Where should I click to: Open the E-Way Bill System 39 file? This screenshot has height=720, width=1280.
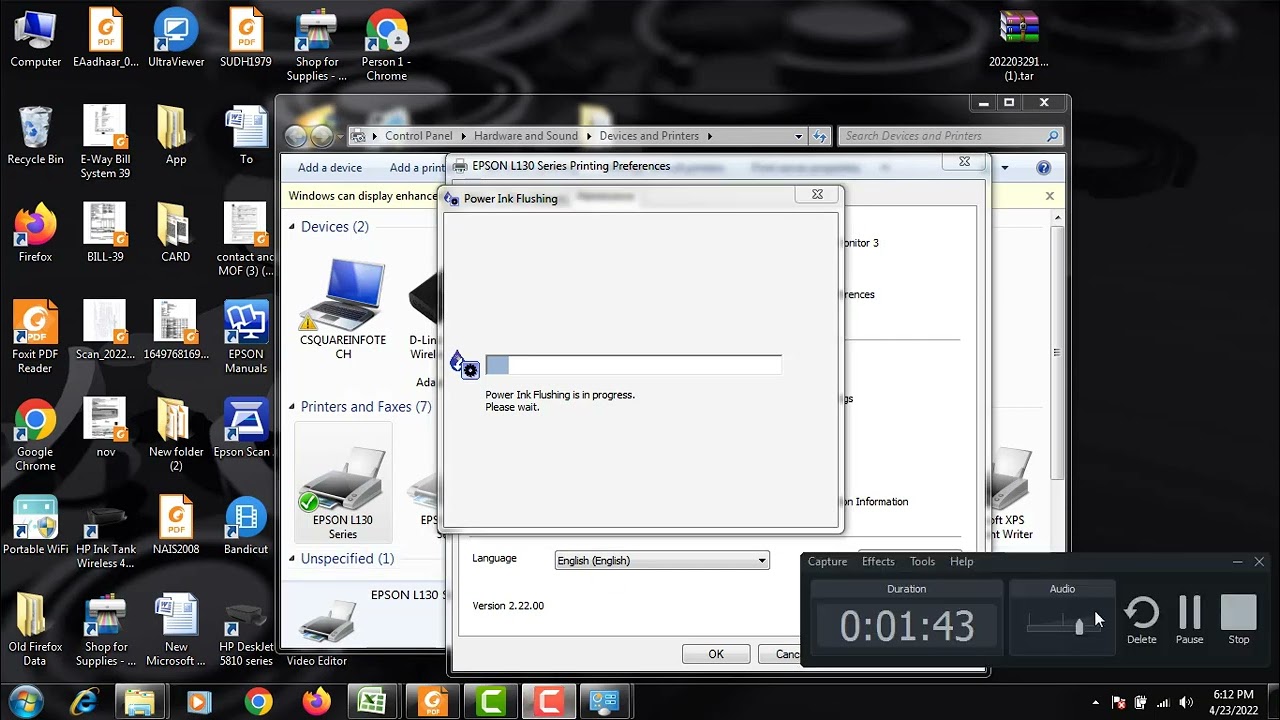pyautogui.click(x=105, y=142)
